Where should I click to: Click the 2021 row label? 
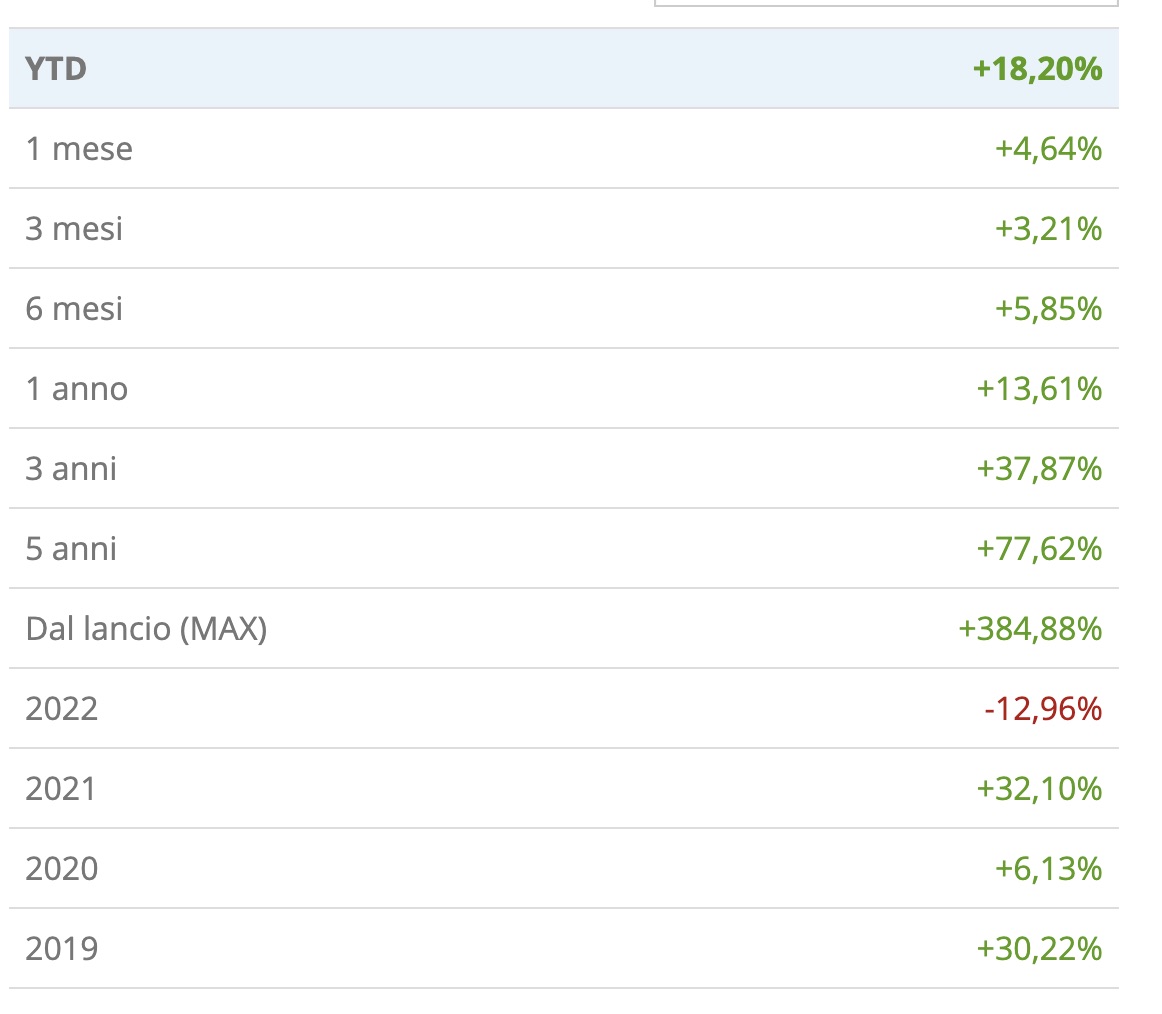point(62,789)
